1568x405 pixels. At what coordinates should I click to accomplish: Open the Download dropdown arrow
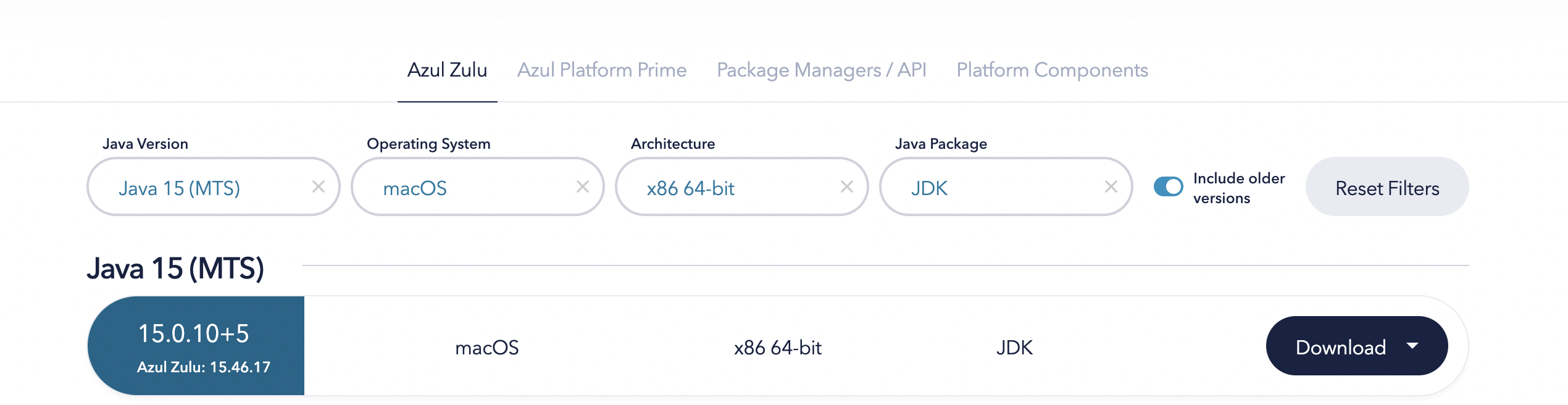tap(1412, 346)
